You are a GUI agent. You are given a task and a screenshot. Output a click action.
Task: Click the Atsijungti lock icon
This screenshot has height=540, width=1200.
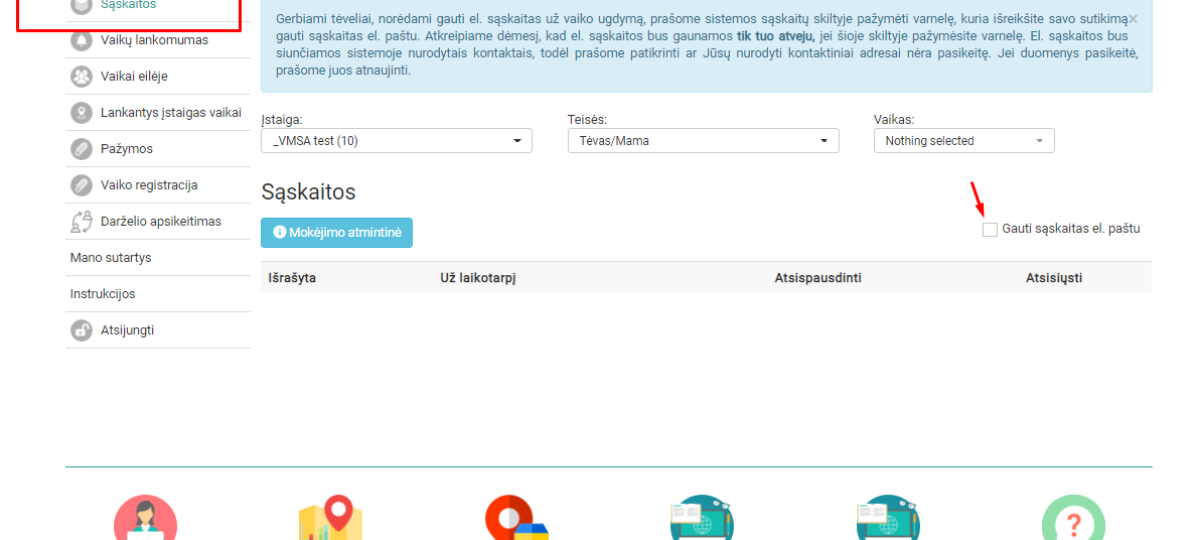click(x=82, y=330)
